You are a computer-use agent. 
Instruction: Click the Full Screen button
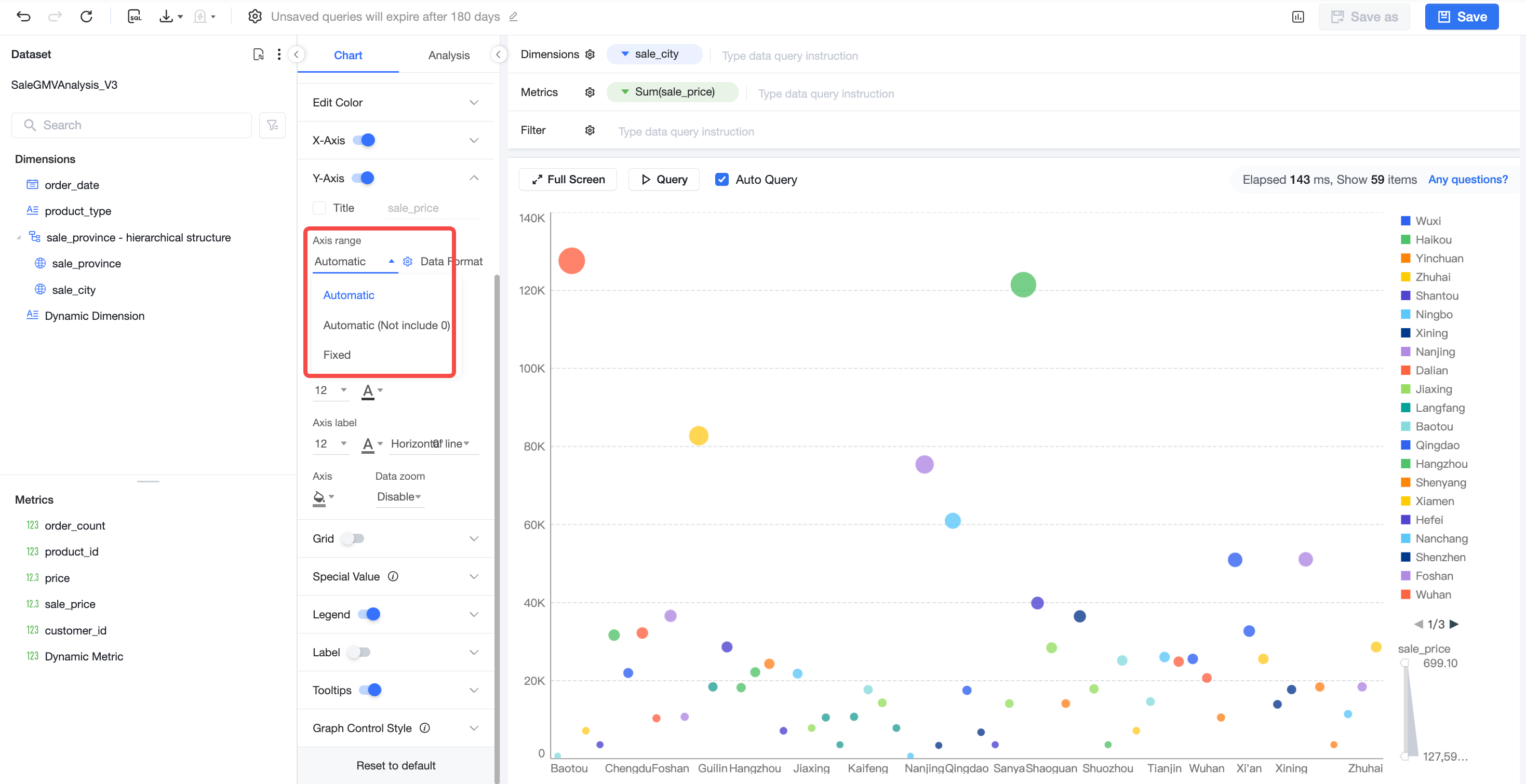point(568,180)
